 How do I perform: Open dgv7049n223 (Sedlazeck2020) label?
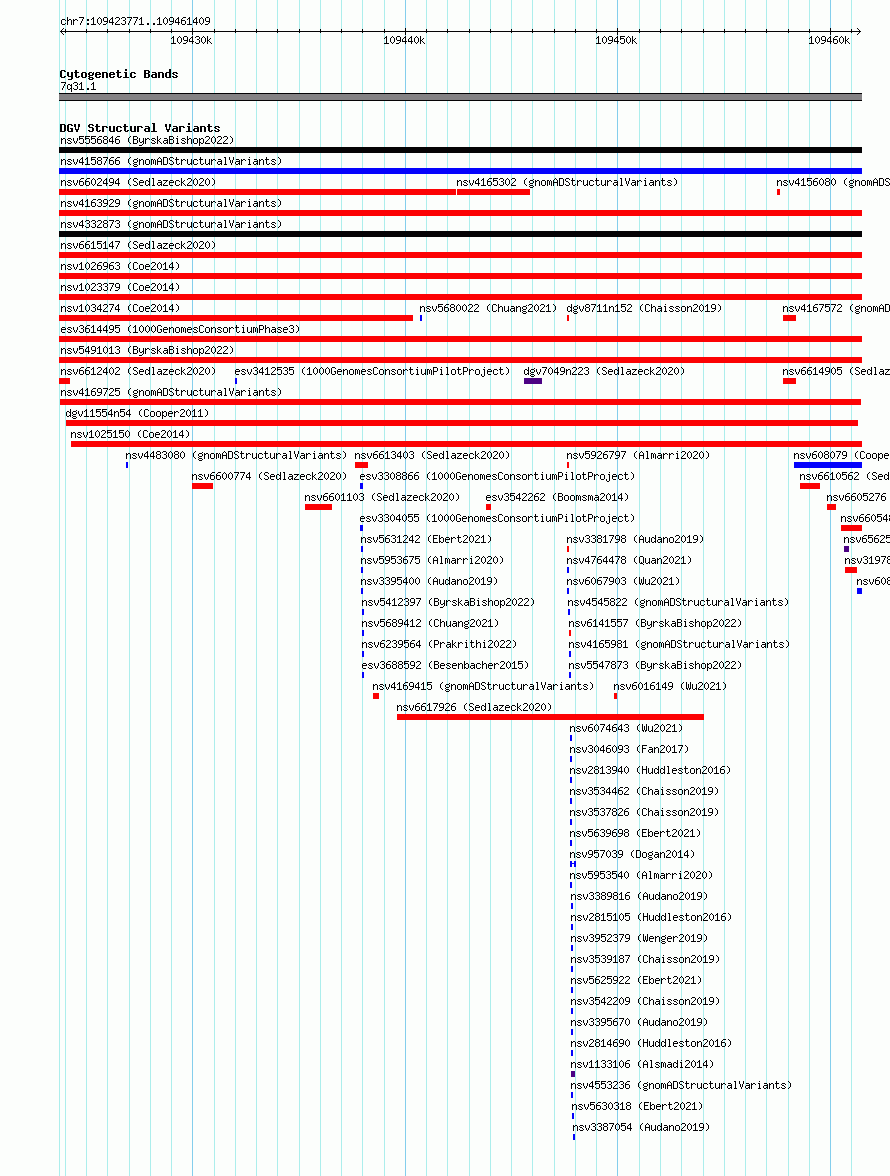(x=604, y=371)
